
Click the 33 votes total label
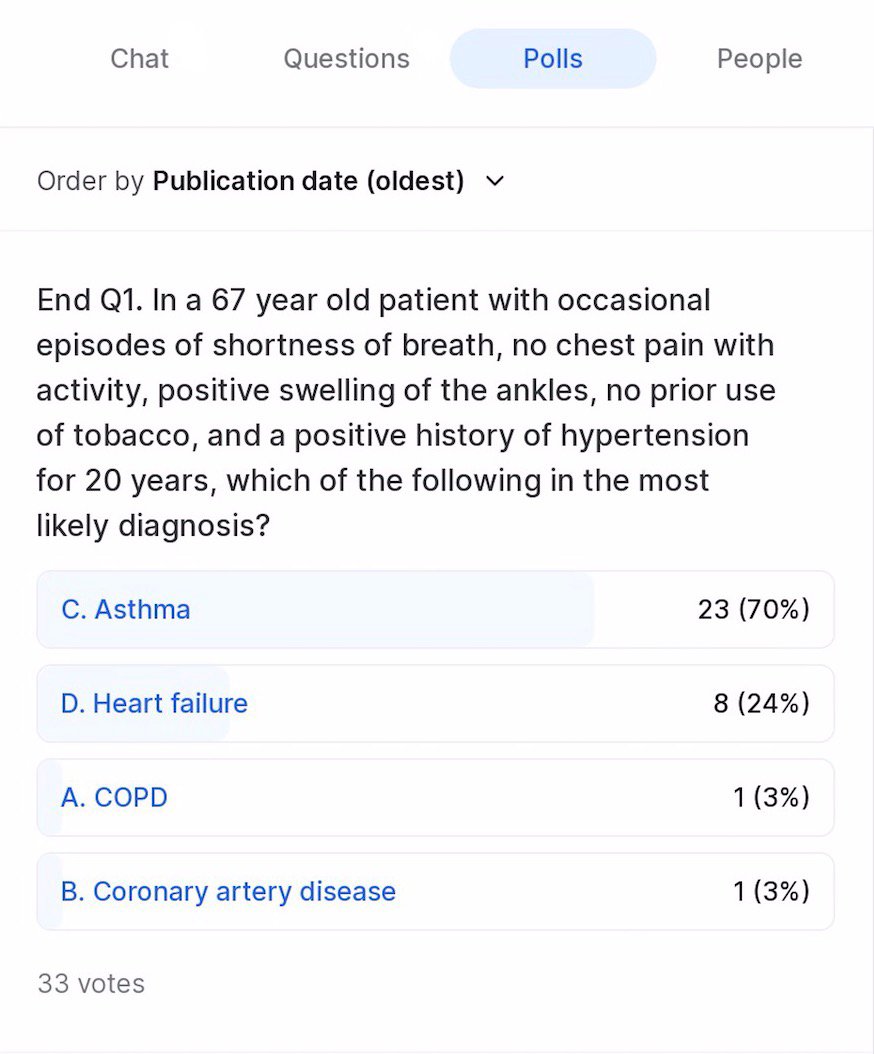(x=91, y=984)
